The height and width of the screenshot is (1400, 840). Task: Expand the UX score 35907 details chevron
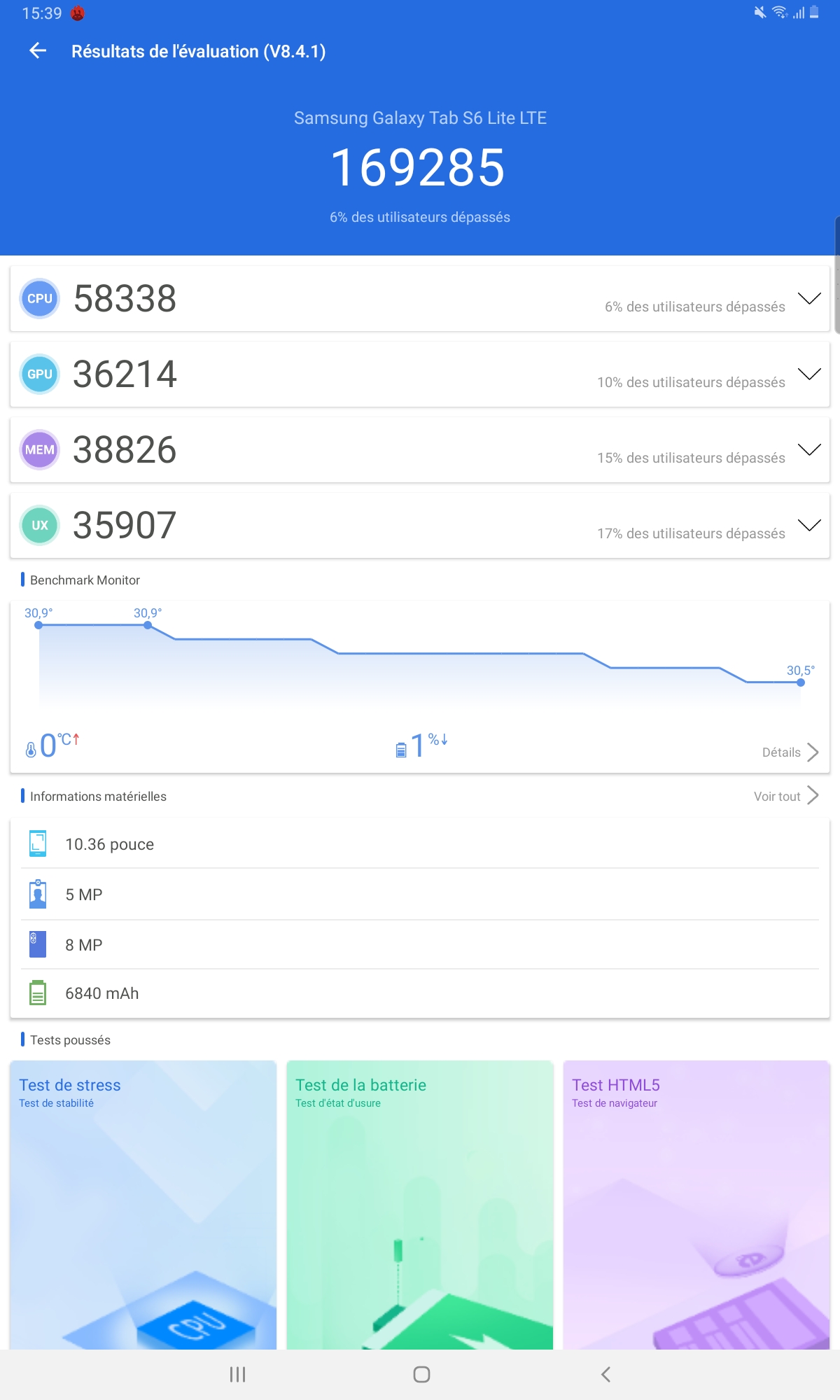pos(809,526)
